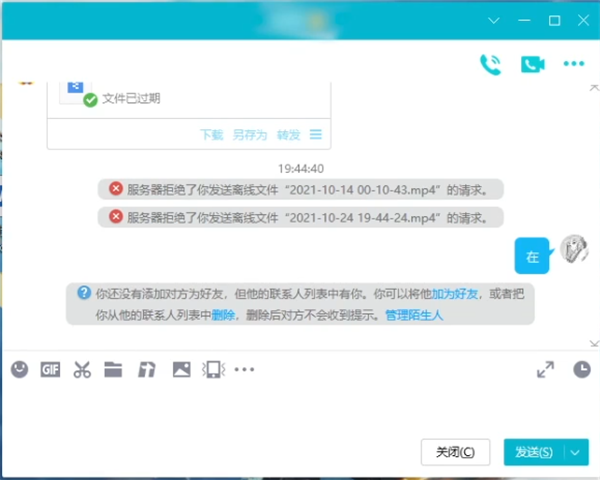
Task: Click the folder icon to send a file
Action: (113, 369)
